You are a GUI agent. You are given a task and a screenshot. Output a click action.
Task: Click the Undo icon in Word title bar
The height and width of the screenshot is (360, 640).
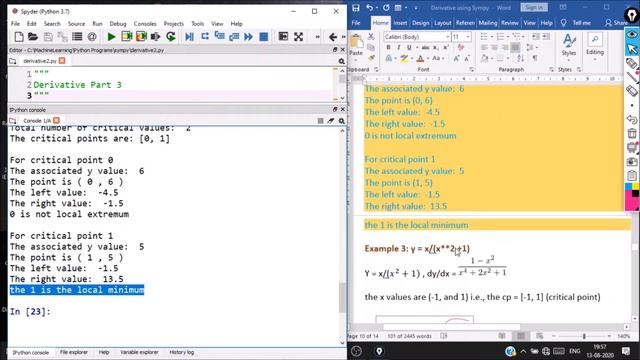tap(369, 8)
